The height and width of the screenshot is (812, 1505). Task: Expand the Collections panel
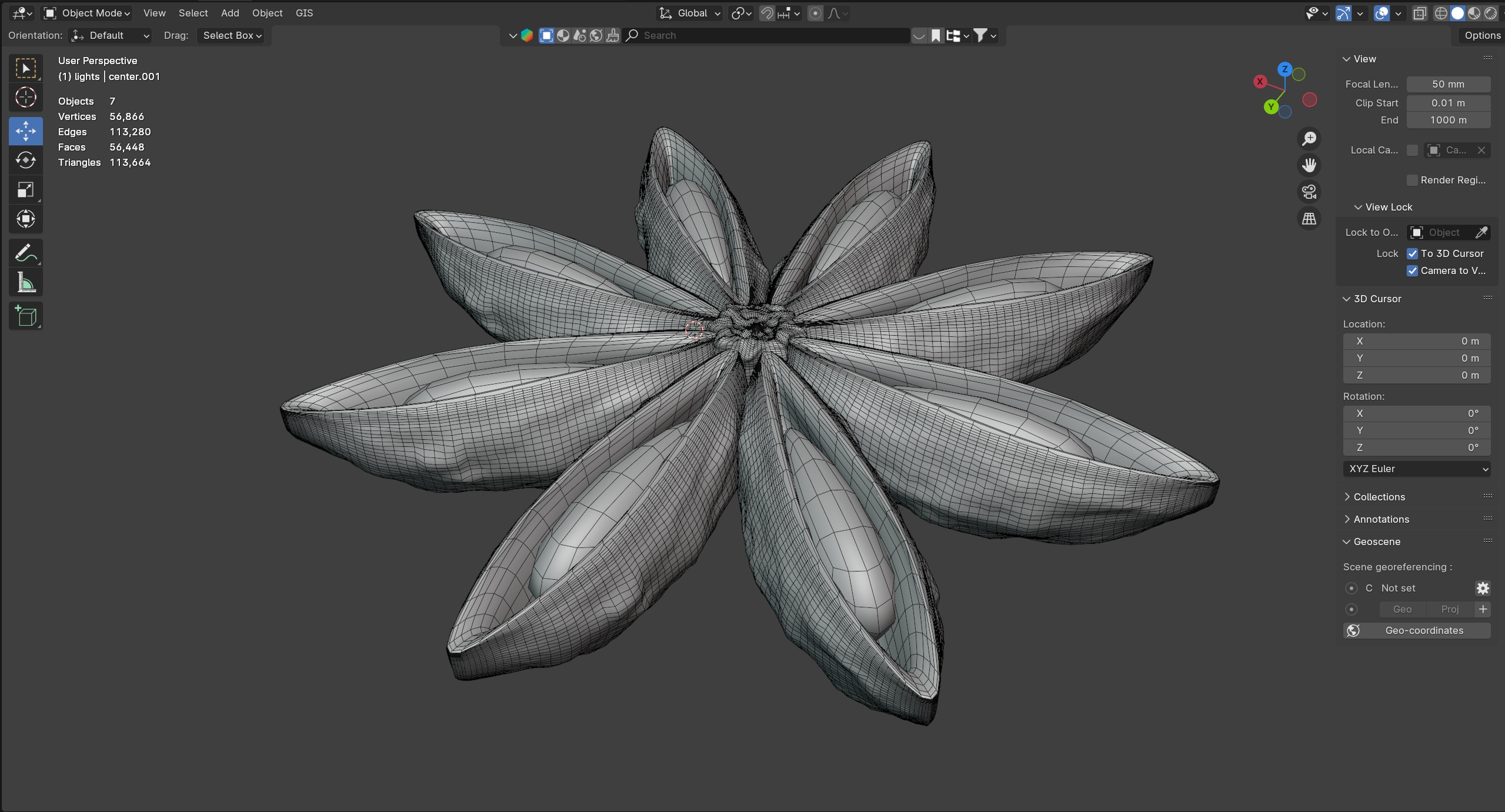click(1379, 497)
